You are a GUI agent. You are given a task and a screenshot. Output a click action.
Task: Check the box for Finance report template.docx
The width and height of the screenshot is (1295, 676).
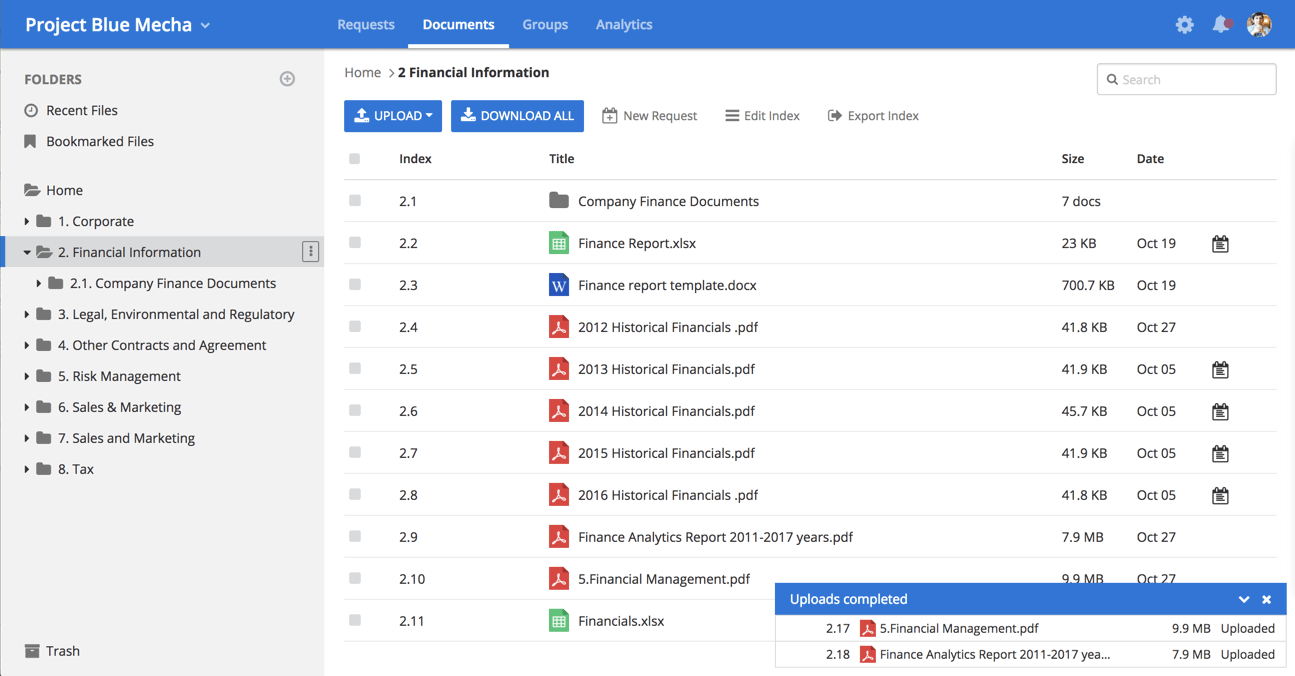pos(355,285)
